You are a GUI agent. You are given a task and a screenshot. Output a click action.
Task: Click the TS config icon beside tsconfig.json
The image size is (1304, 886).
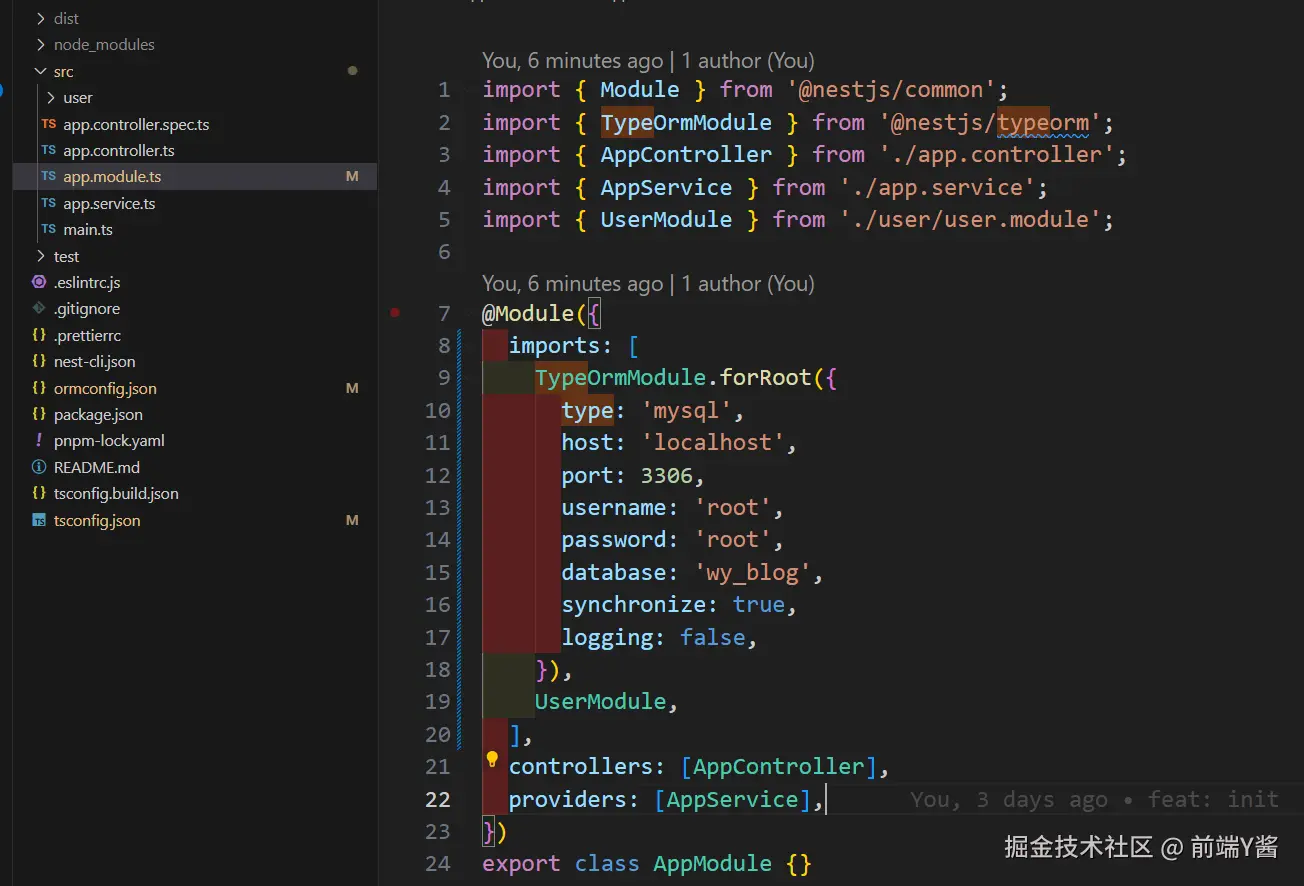(x=39, y=521)
